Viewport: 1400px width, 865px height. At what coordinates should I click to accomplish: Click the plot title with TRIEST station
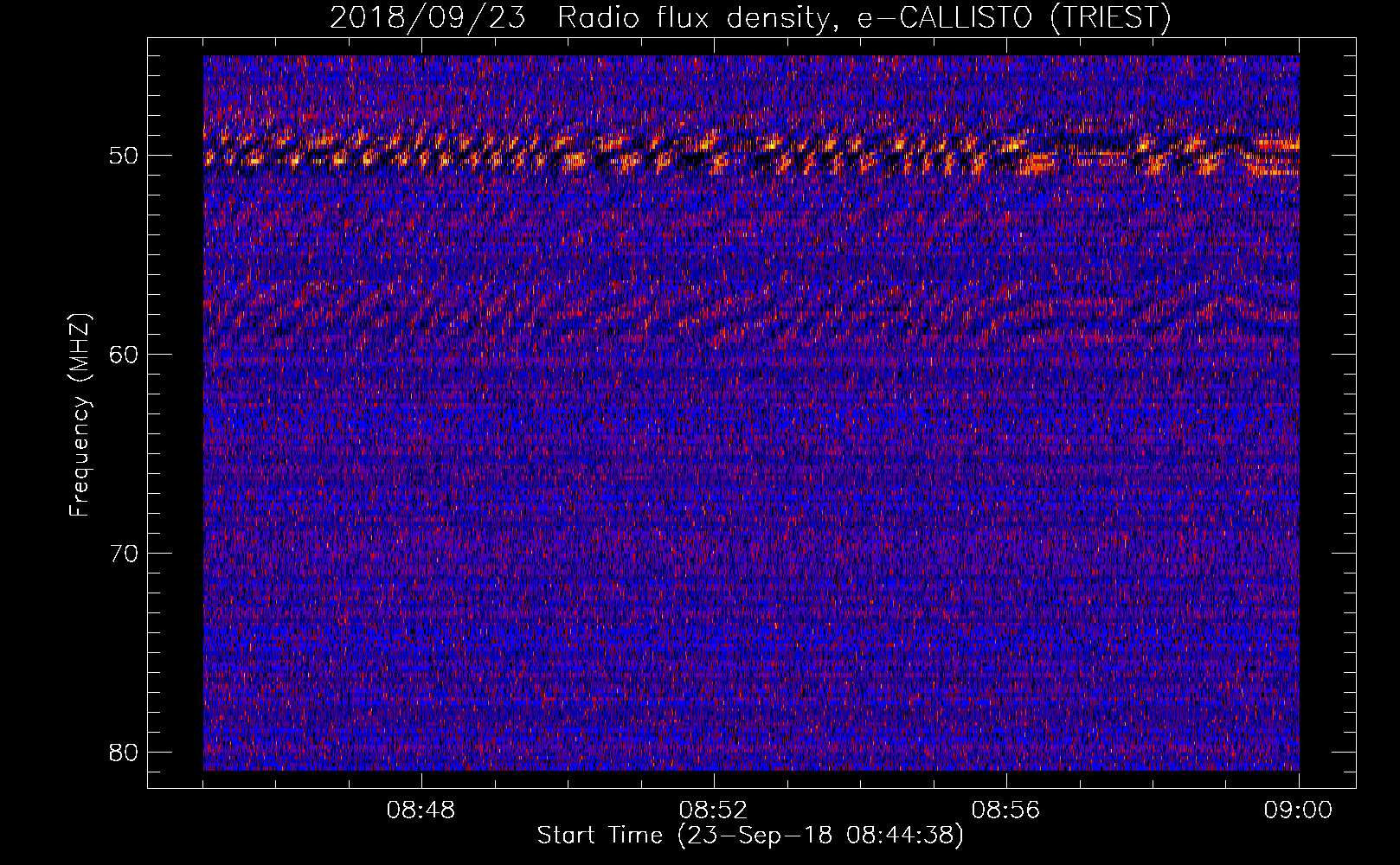[750, 17]
